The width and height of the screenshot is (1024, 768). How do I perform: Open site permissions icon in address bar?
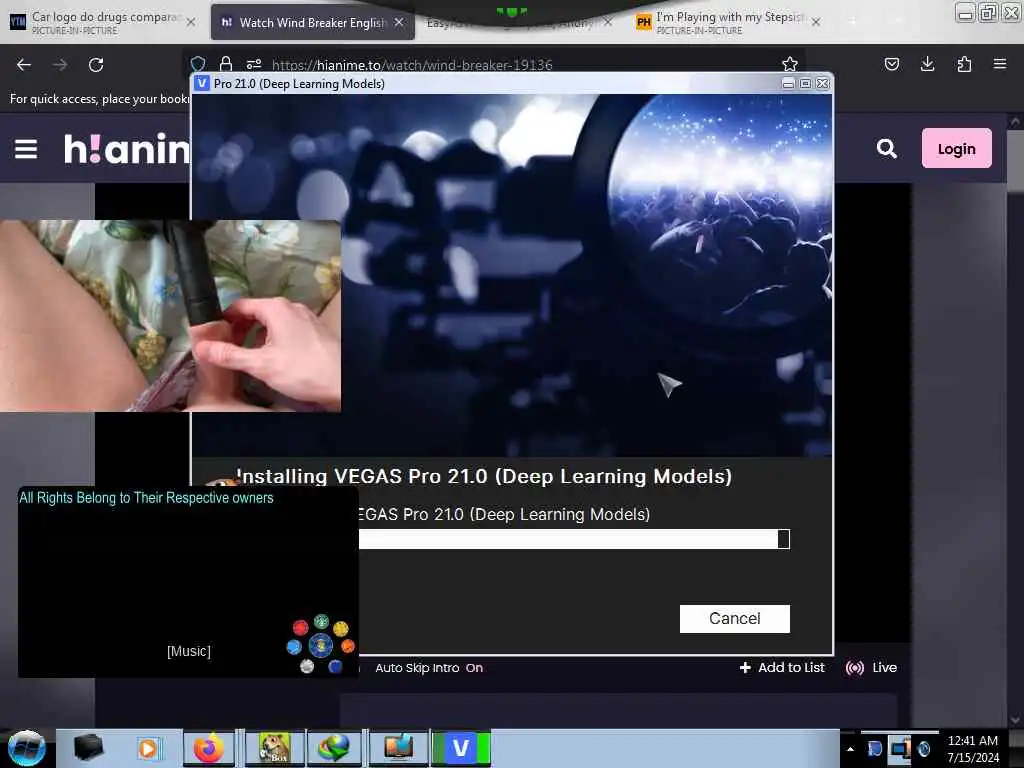(253, 64)
